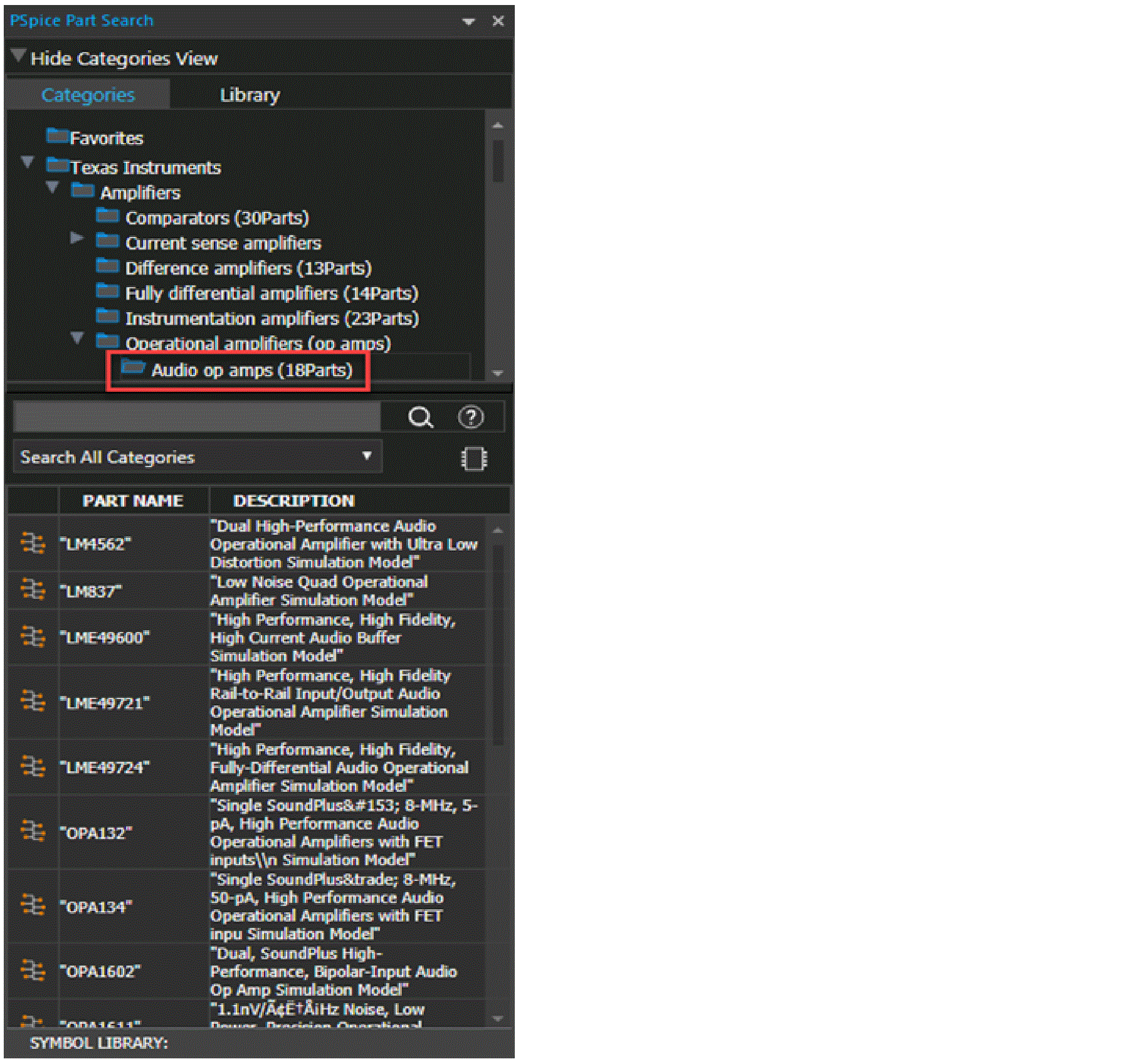Select the "LME49600" part name
Viewport: 1128px width, 1064px height.
tap(105, 637)
